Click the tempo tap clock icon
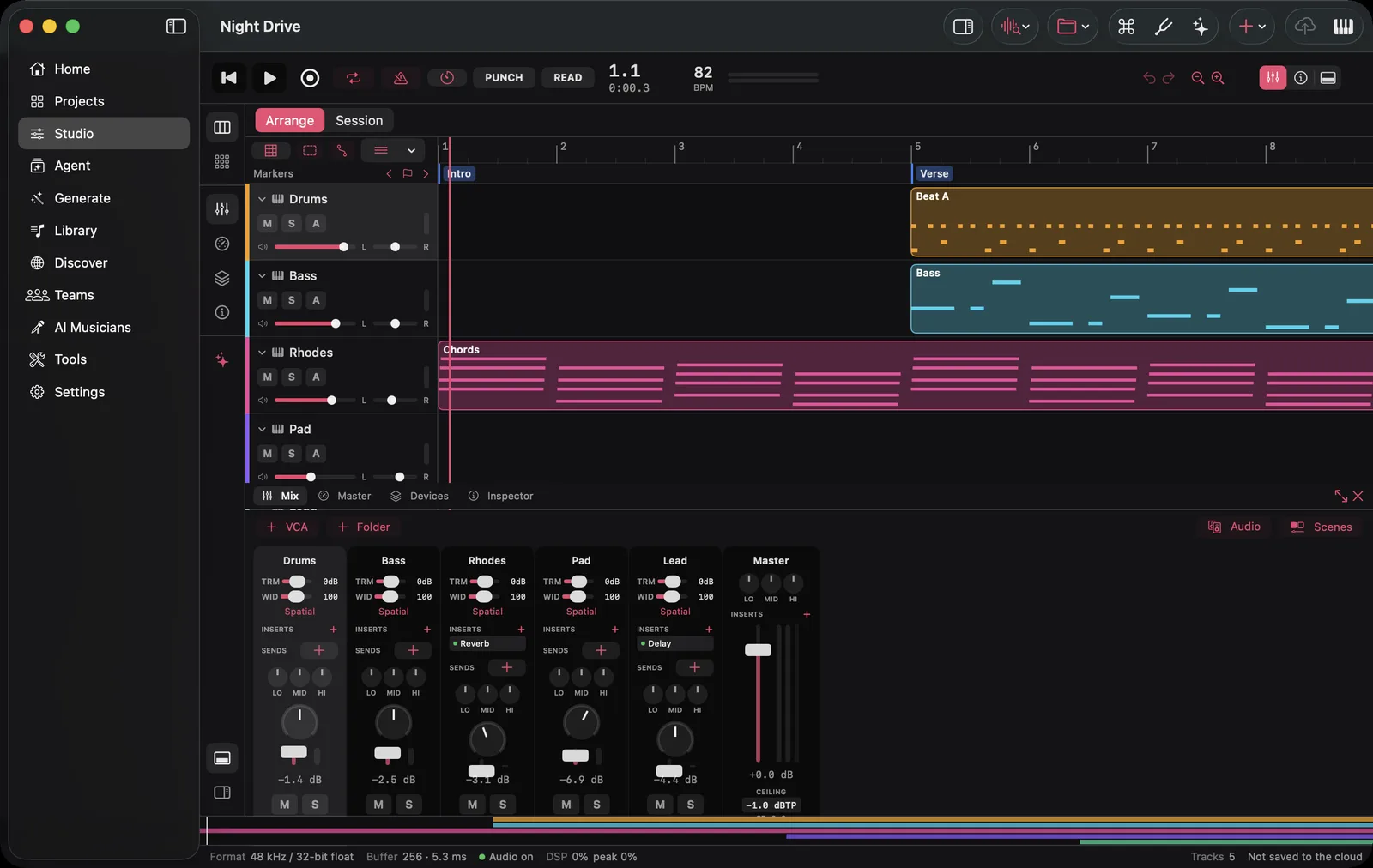The height and width of the screenshot is (868, 1373). click(x=447, y=78)
